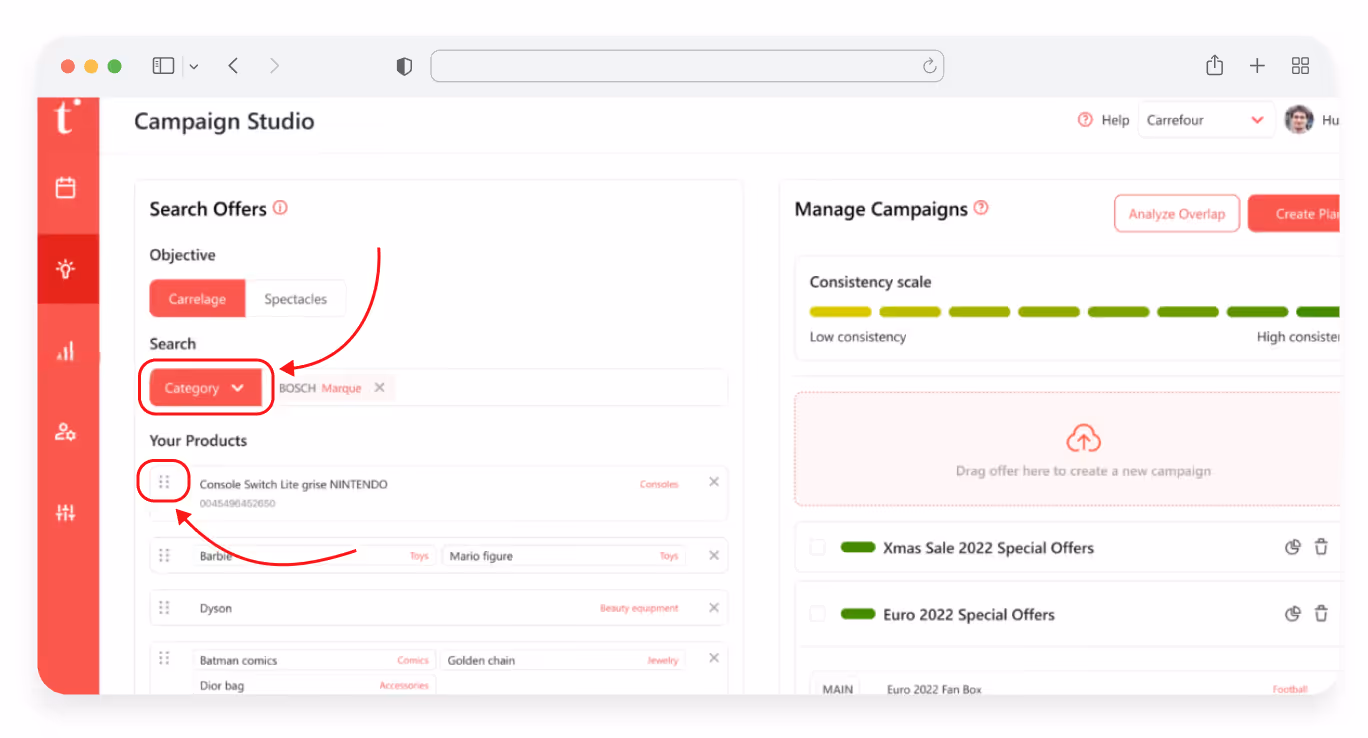
Task: Click drag handle of Barbie row
Action: [164, 555]
